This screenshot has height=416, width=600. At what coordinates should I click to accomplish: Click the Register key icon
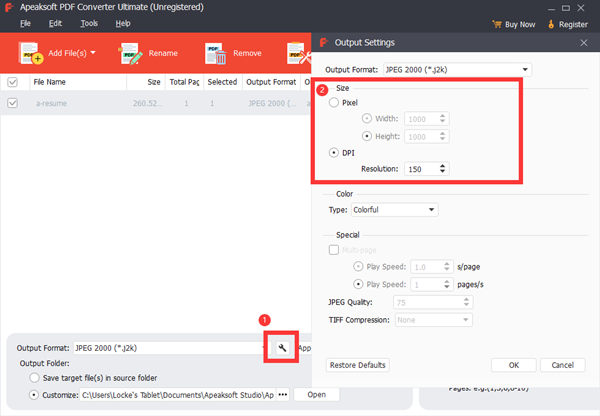pos(551,24)
